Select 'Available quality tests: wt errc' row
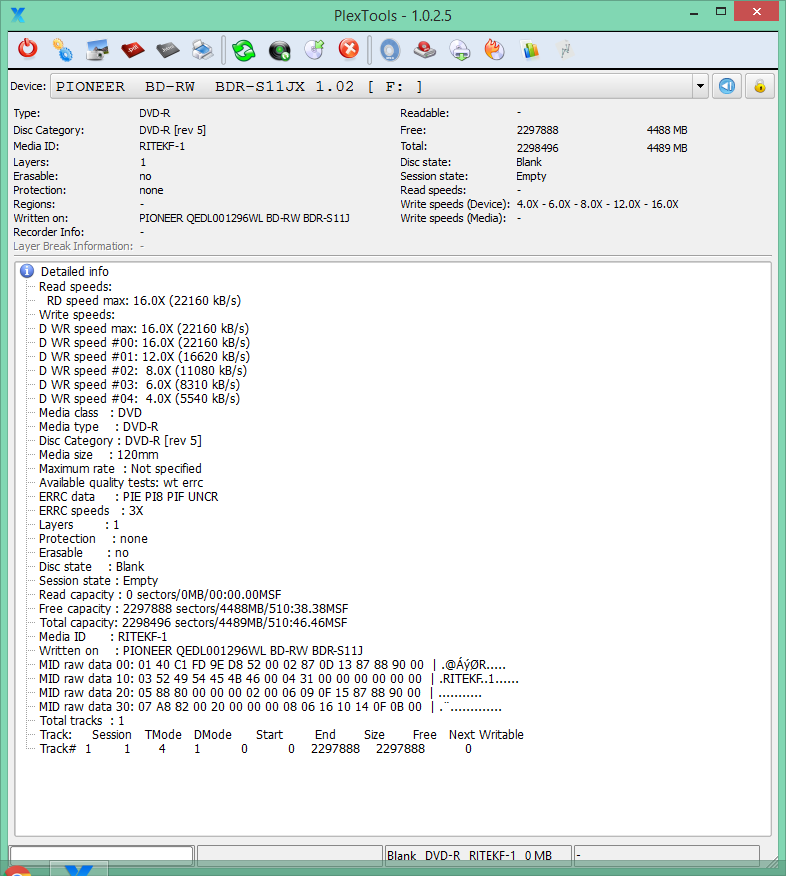 point(121,483)
